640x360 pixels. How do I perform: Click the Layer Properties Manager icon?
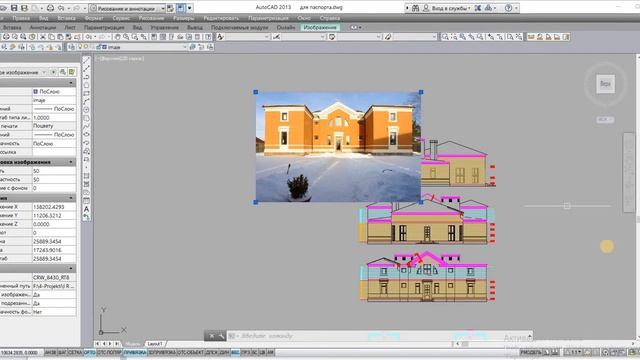72,47
